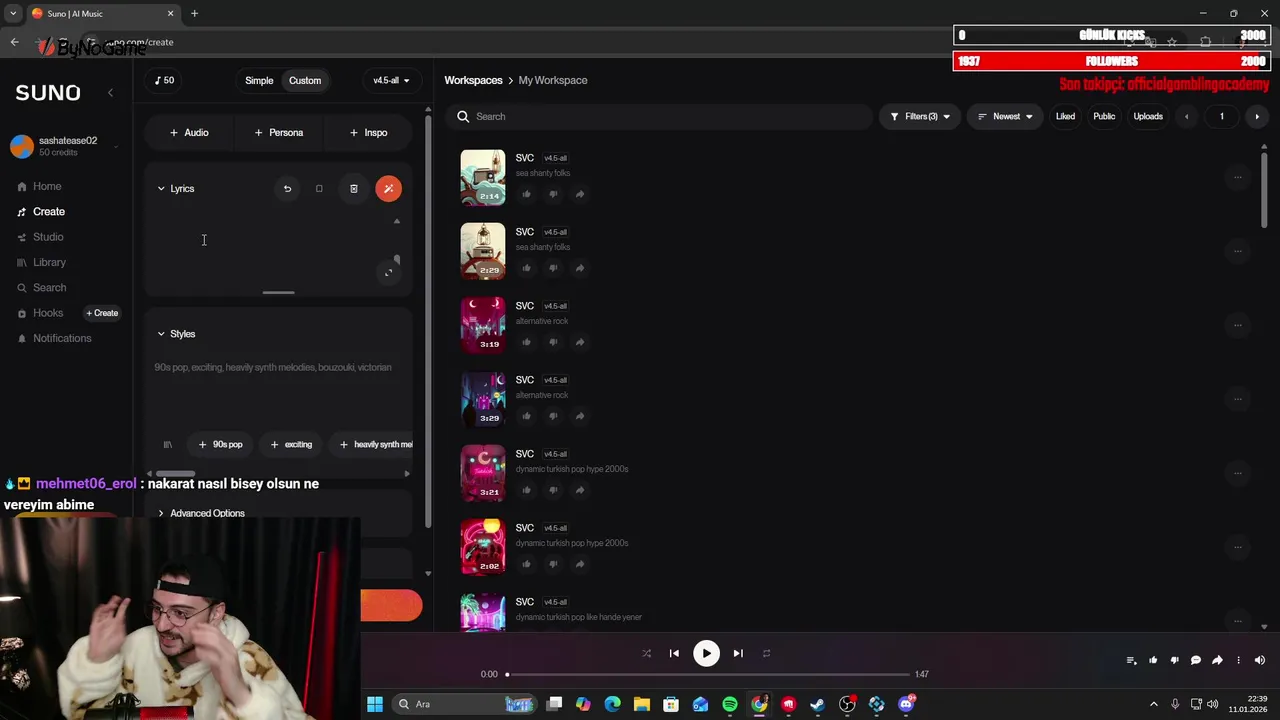This screenshot has width=1280, height=720.
Task: Click thumbs up in the bottom player bar
Action: (x=1153, y=660)
